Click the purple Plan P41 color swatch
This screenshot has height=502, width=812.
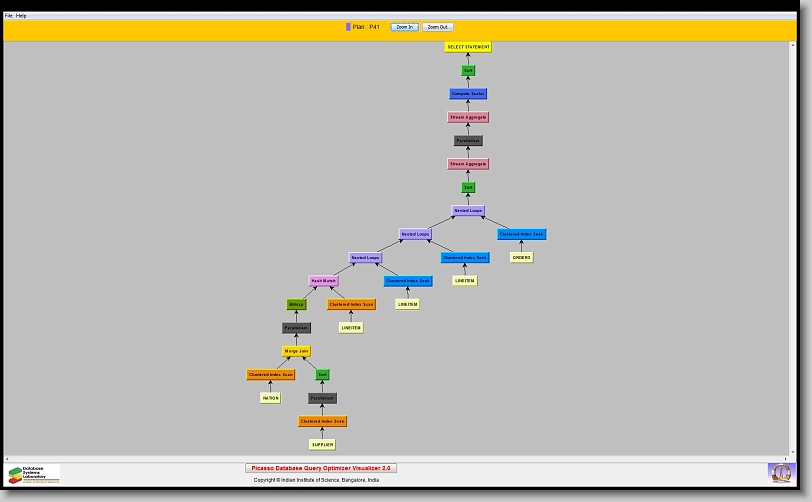tap(348, 27)
